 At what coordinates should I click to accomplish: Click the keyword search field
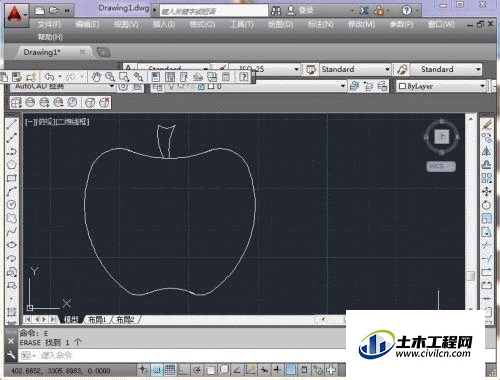coord(214,11)
